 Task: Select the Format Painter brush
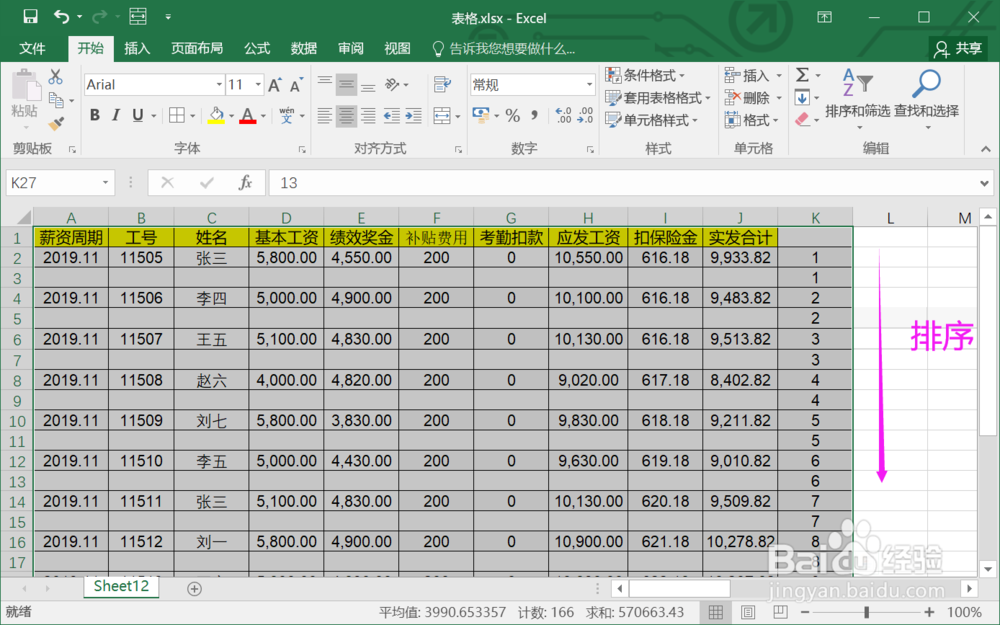(x=56, y=123)
